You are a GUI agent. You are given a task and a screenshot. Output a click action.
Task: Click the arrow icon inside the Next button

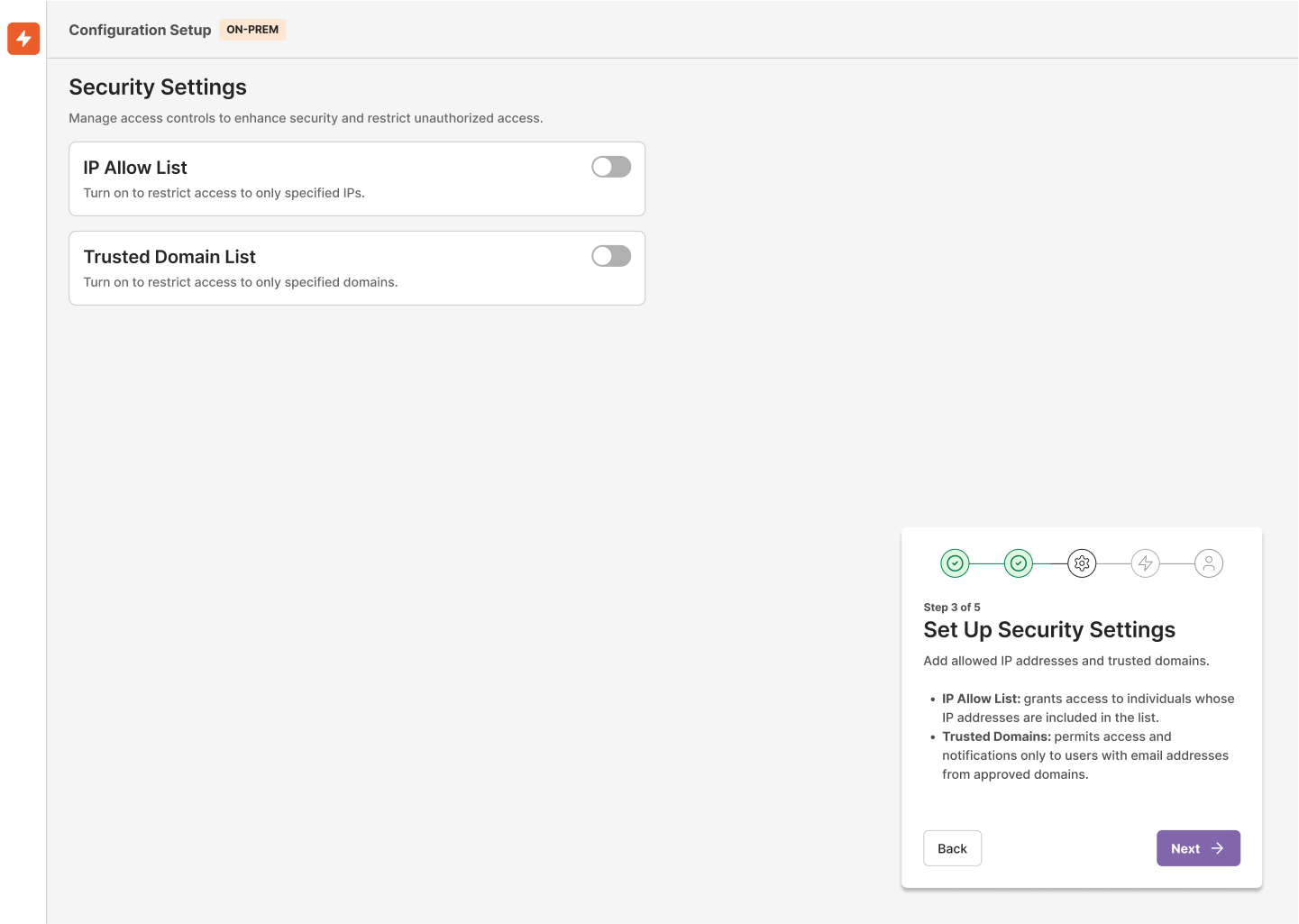(x=1218, y=848)
